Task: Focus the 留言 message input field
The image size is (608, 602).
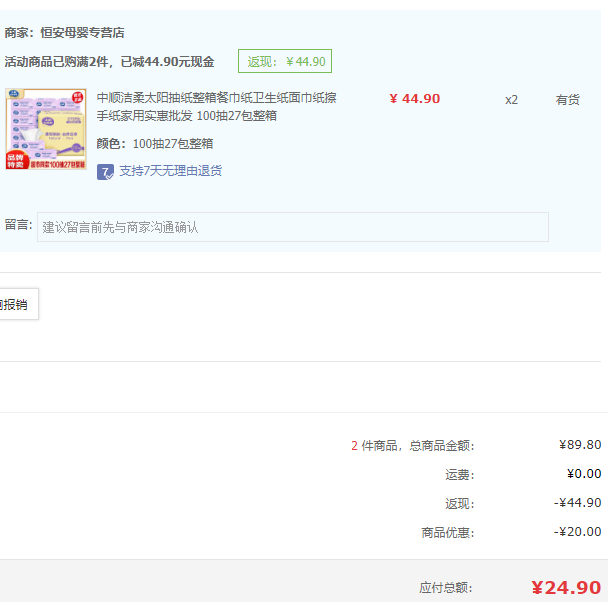Action: tap(292, 227)
